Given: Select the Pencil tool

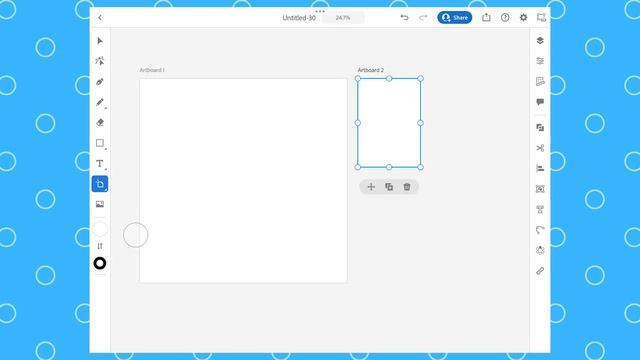Looking at the screenshot, I should tap(100, 102).
